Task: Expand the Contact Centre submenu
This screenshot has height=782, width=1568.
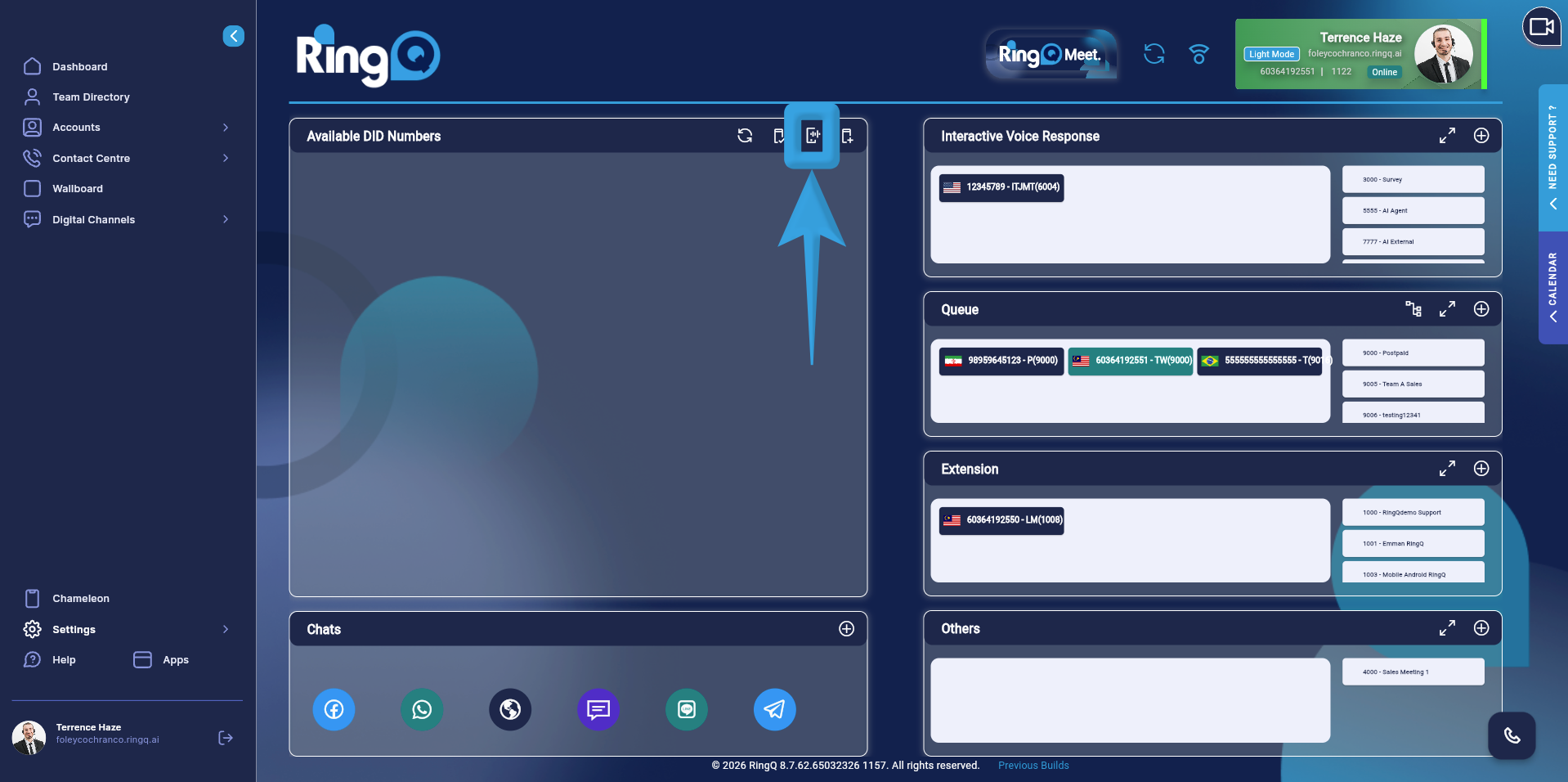Action: tap(226, 158)
